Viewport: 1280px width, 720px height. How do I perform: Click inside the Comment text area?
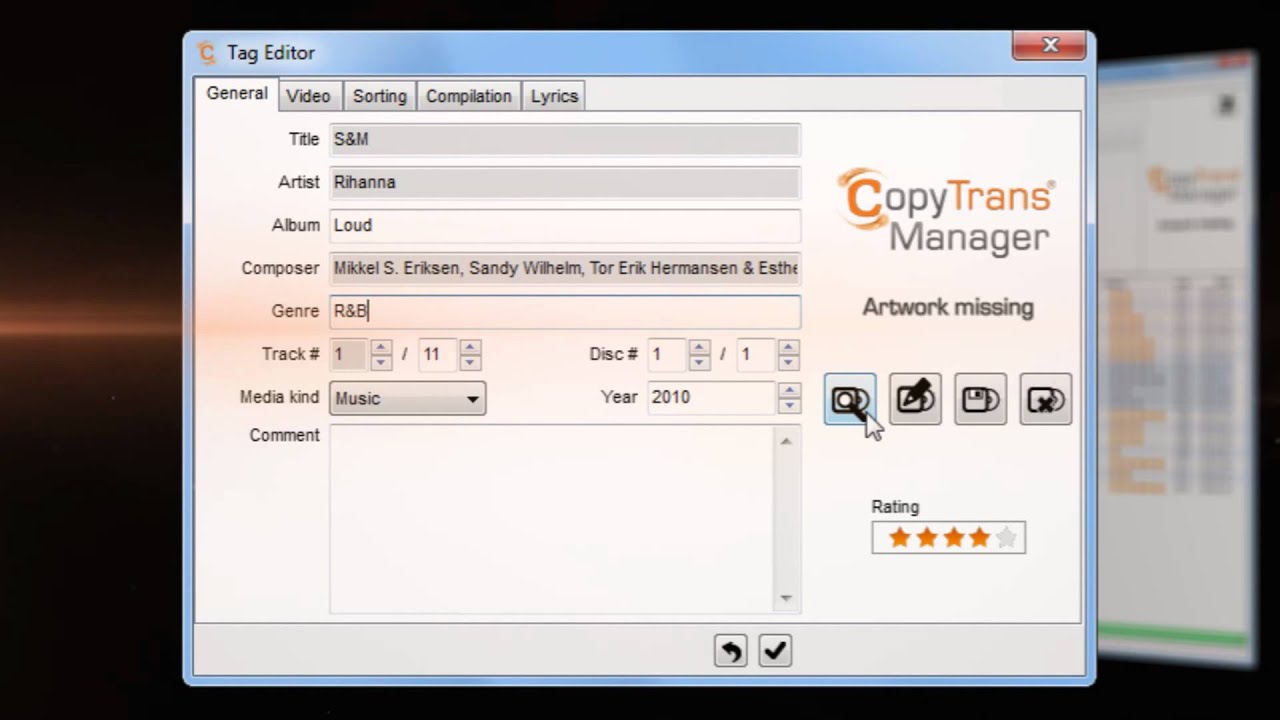pos(552,518)
